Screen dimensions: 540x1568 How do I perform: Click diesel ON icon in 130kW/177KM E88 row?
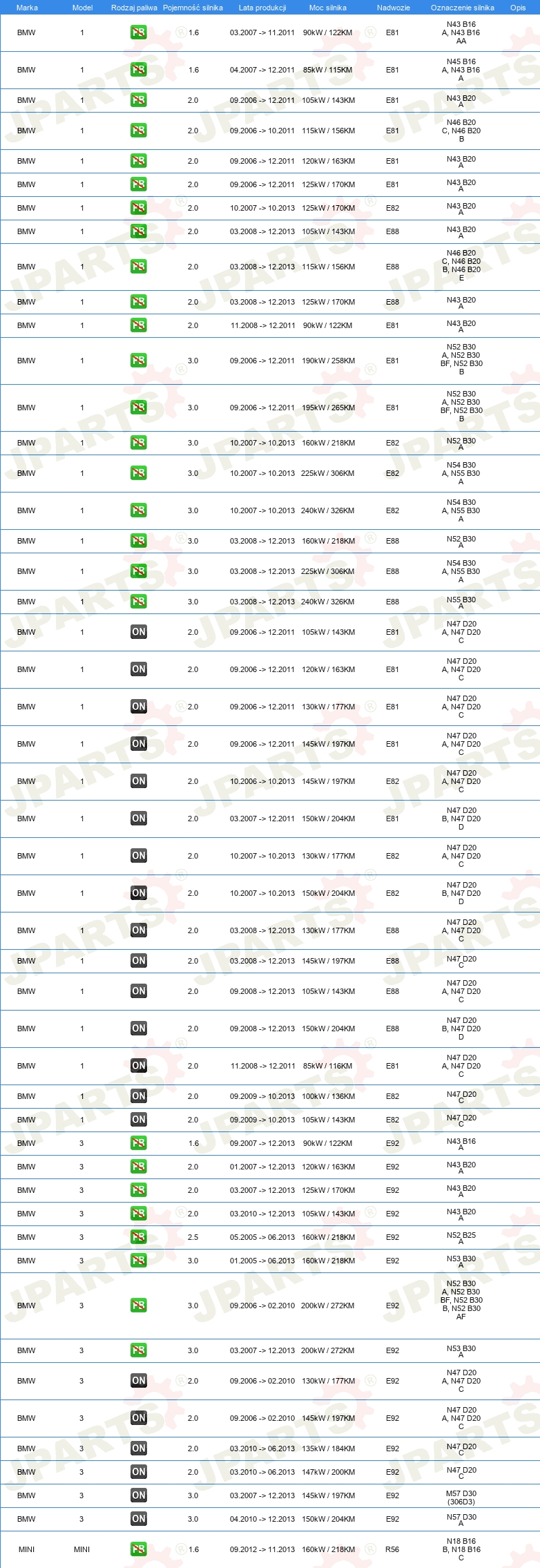tap(139, 930)
